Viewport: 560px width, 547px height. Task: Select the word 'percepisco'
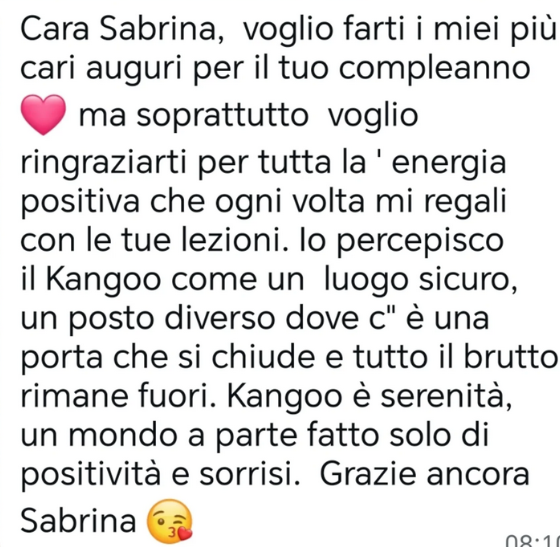[x=420, y=242]
